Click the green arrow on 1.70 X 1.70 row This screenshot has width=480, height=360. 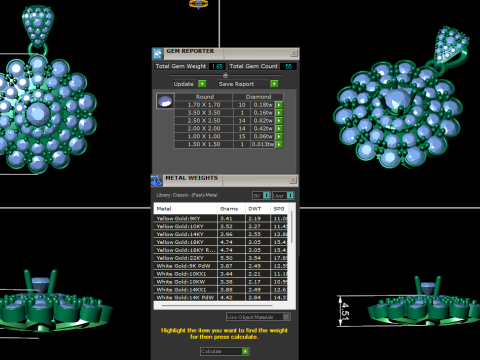(x=279, y=105)
